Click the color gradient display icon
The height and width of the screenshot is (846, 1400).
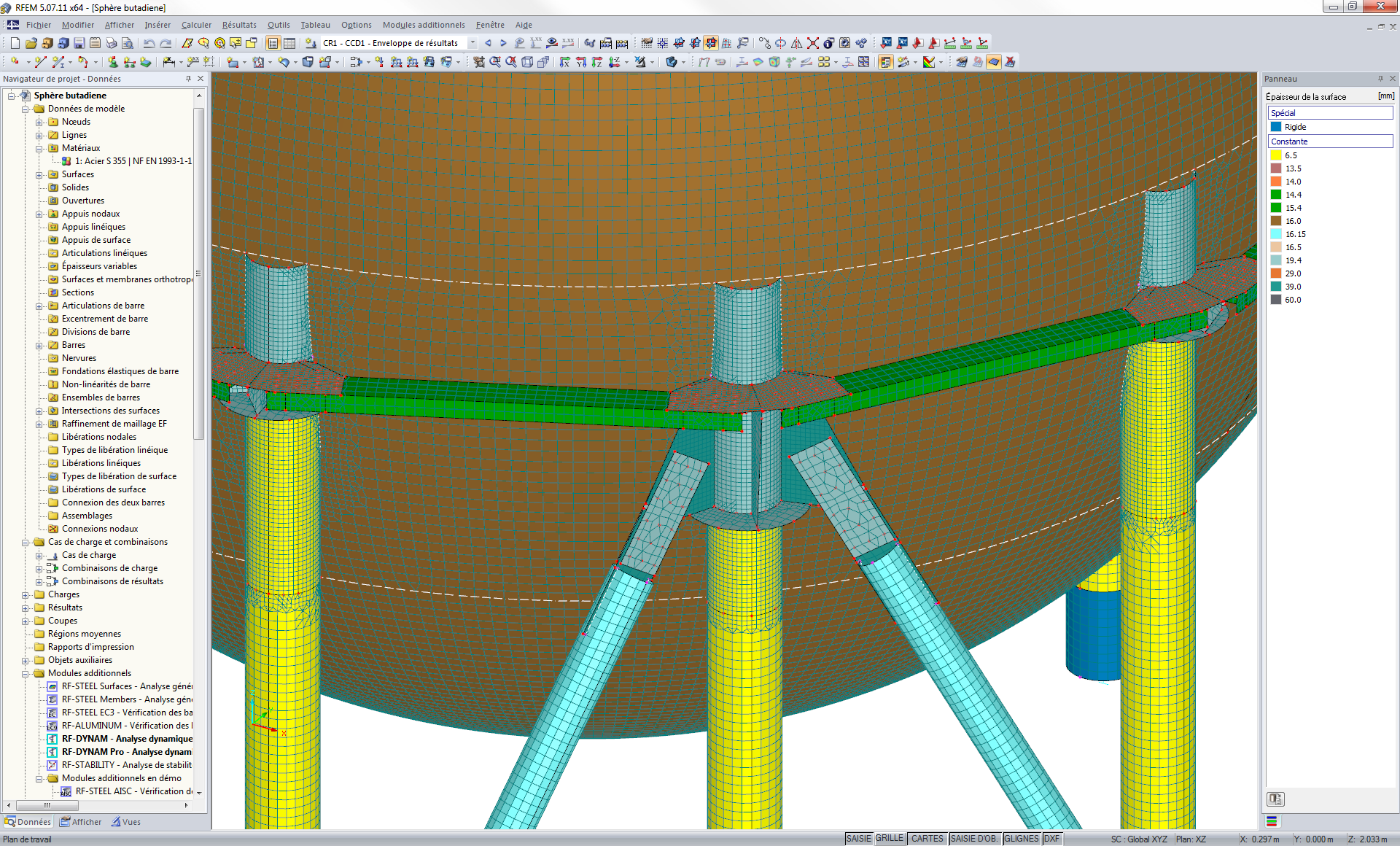(x=929, y=62)
